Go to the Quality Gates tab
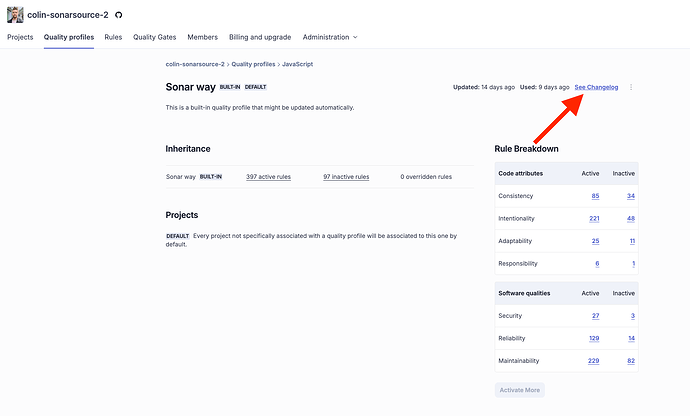The image size is (690, 416). pos(154,37)
